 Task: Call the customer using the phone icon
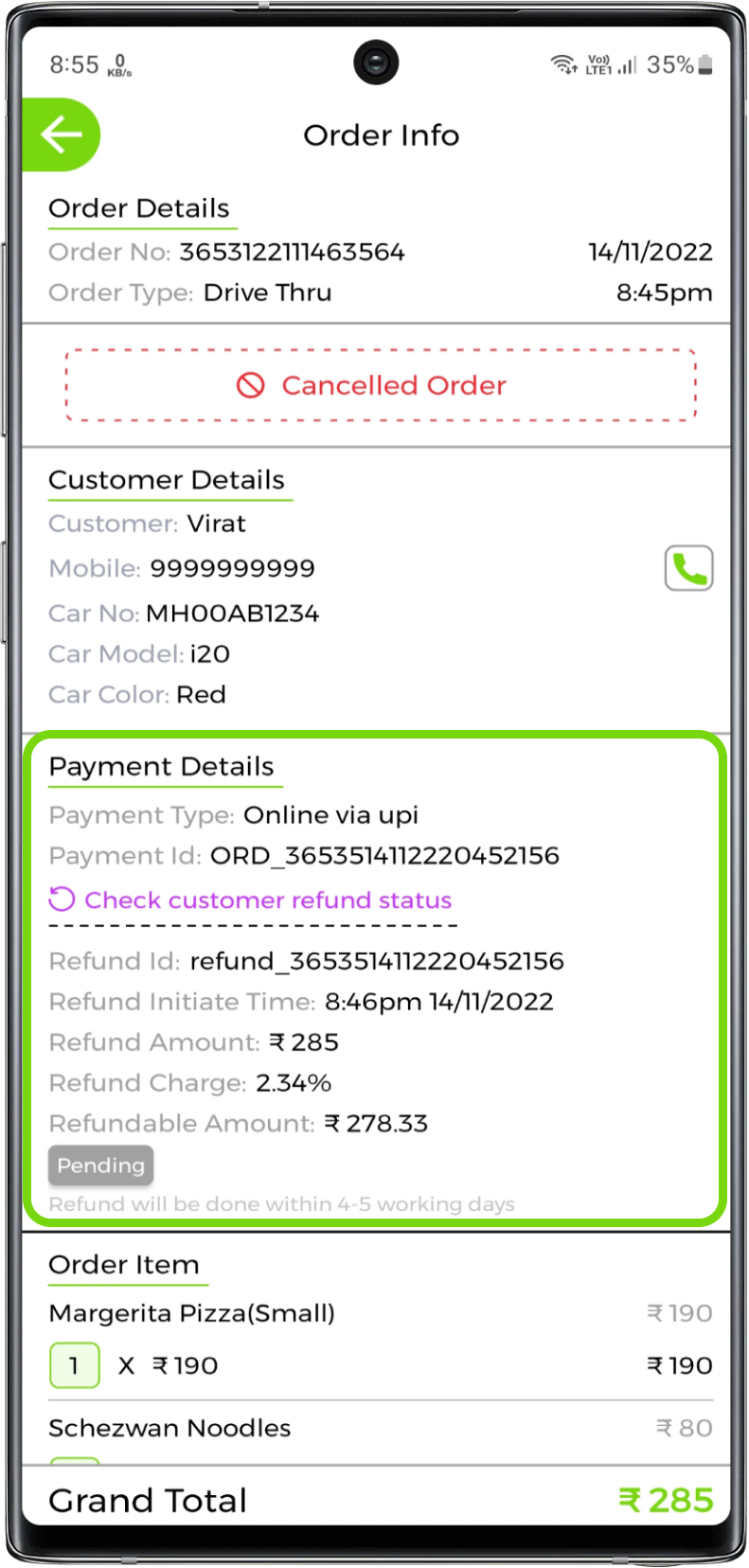tap(688, 568)
